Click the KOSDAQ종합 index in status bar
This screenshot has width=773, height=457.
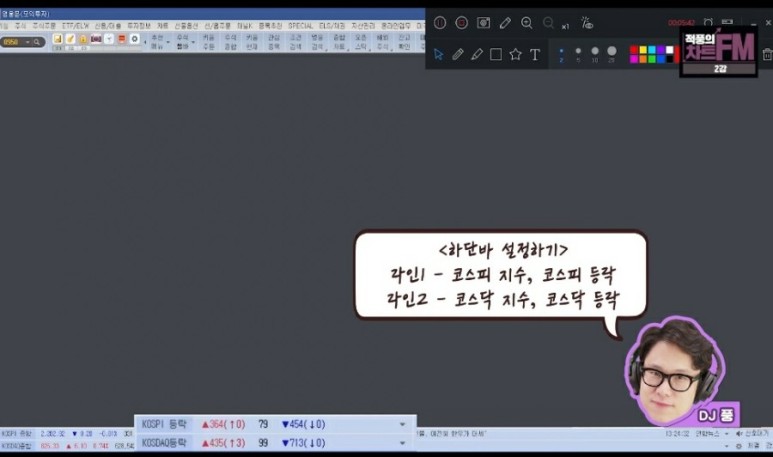point(16,446)
